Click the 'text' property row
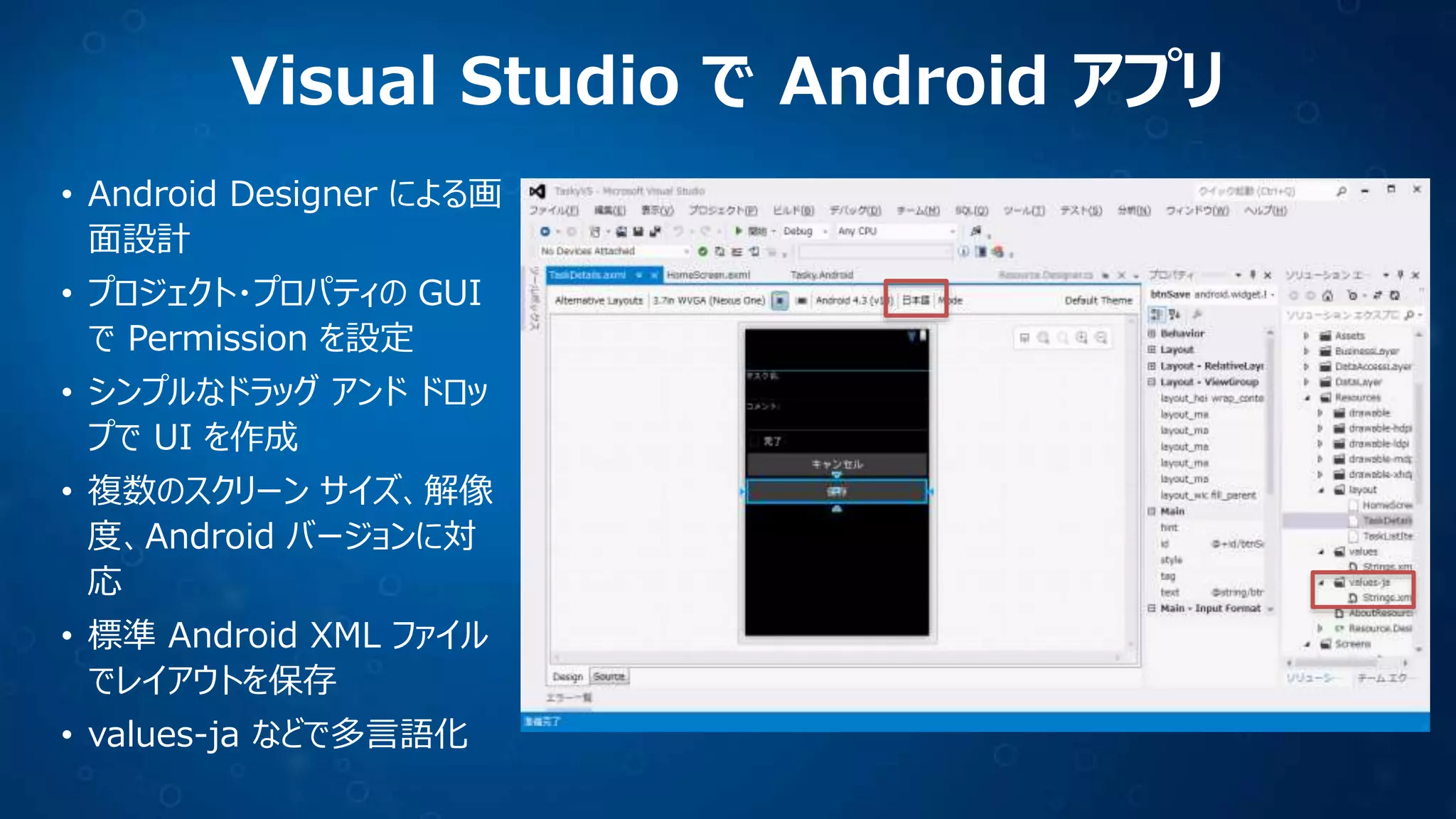1456x819 pixels. [x=1211, y=592]
